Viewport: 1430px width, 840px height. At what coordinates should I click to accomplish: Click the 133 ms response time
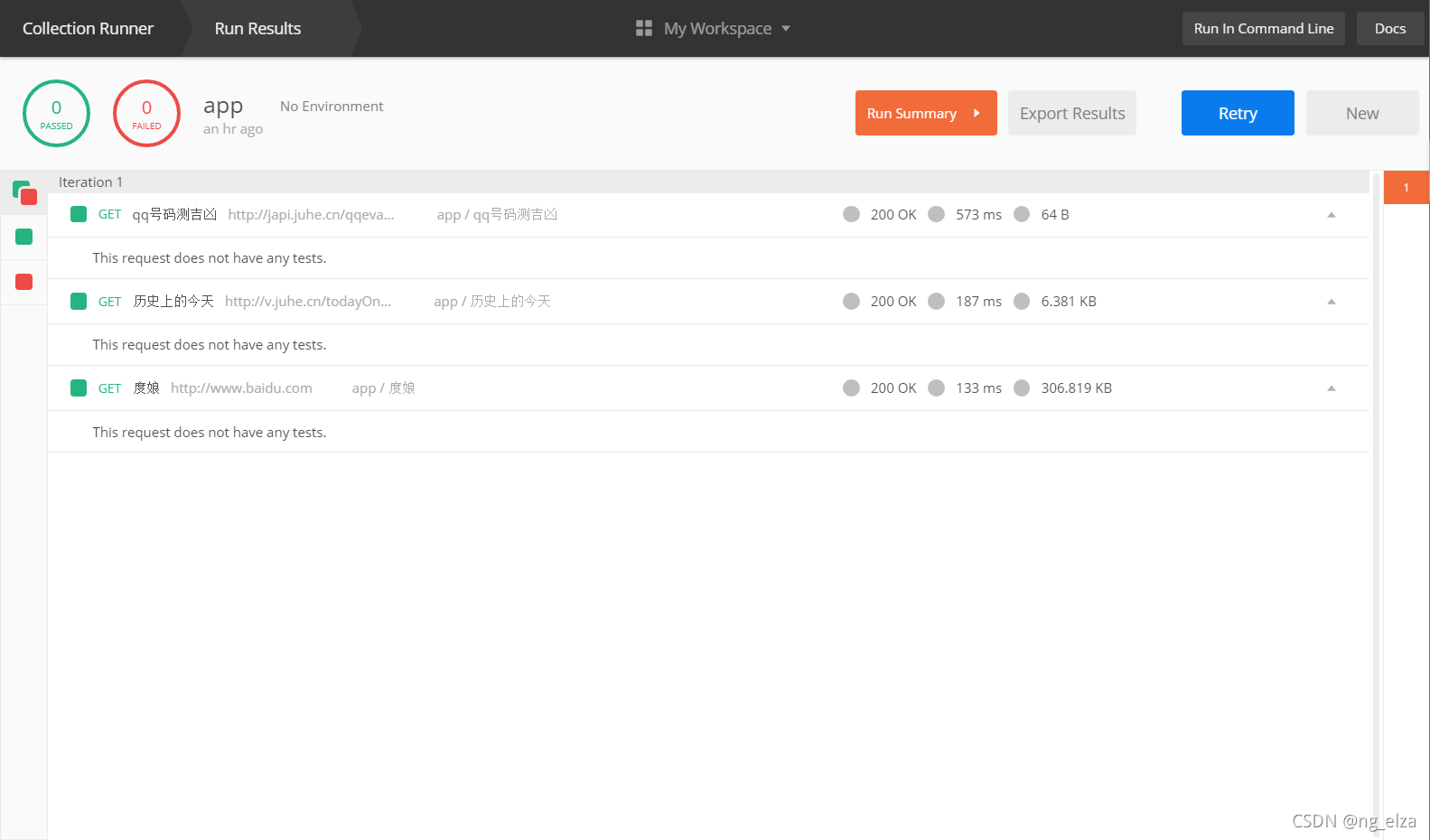(979, 387)
